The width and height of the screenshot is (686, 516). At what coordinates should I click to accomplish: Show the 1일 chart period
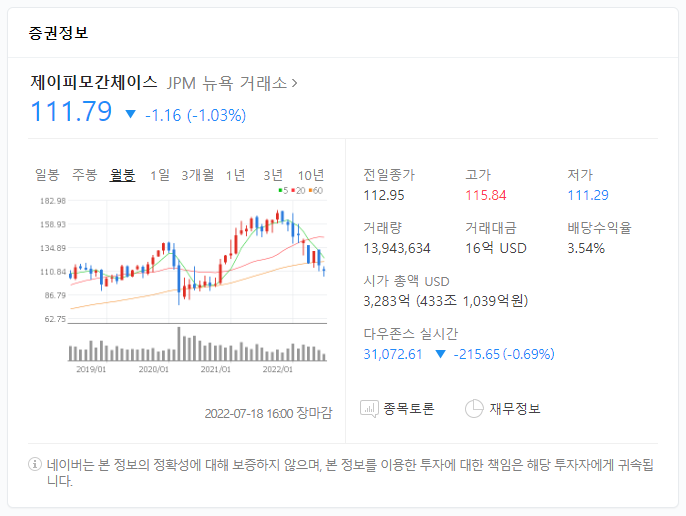click(x=160, y=175)
